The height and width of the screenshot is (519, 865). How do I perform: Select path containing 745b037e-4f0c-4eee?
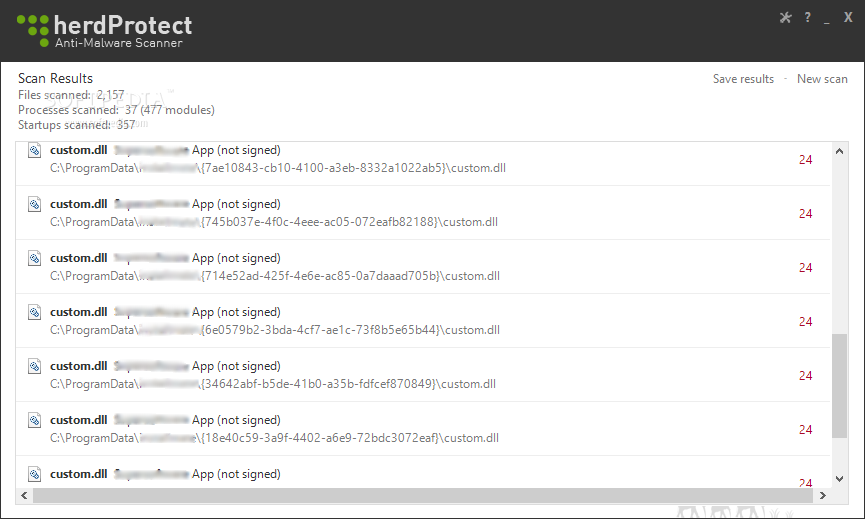coord(274,222)
